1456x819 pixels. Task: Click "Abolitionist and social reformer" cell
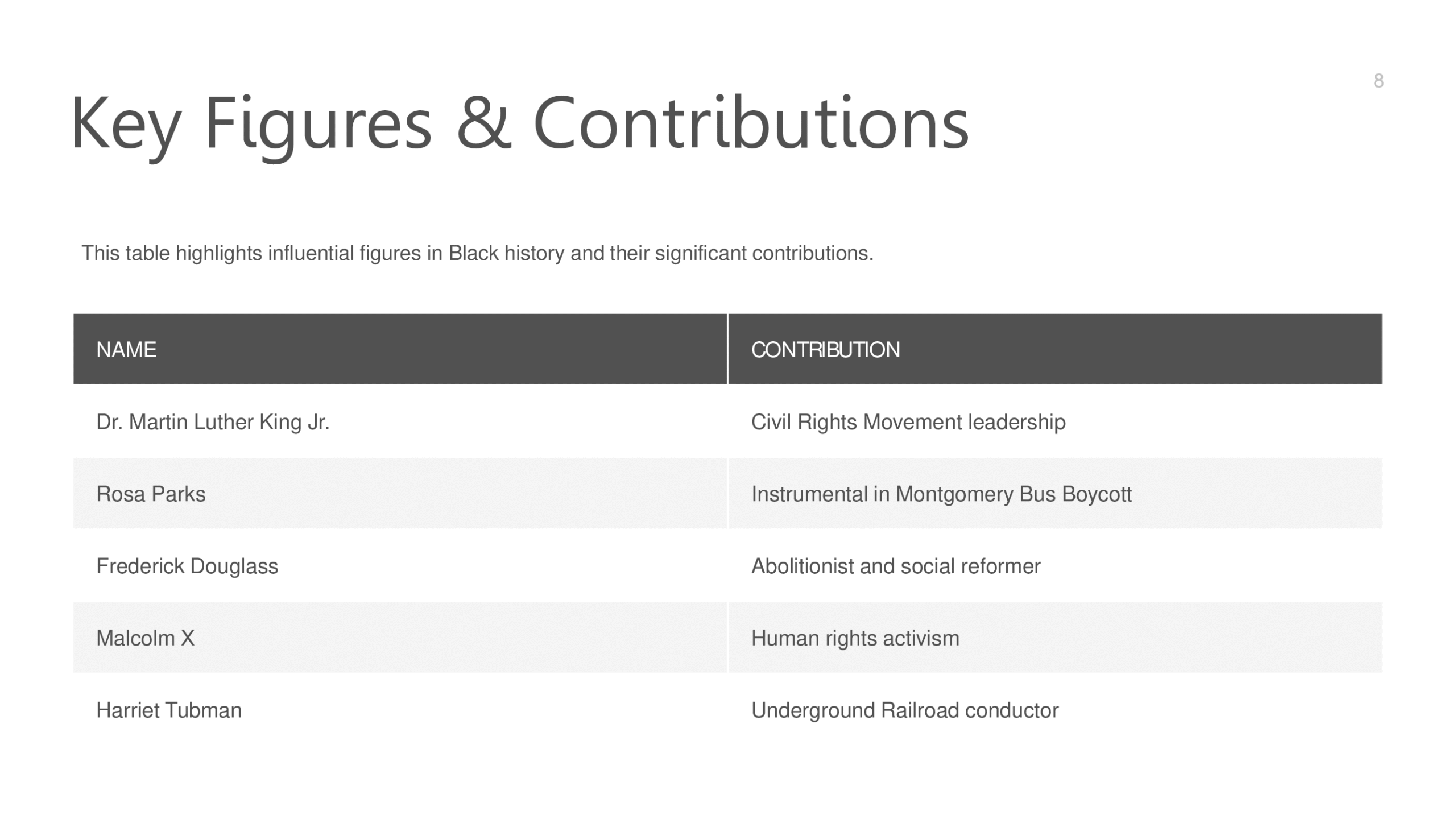pos(896,566)
